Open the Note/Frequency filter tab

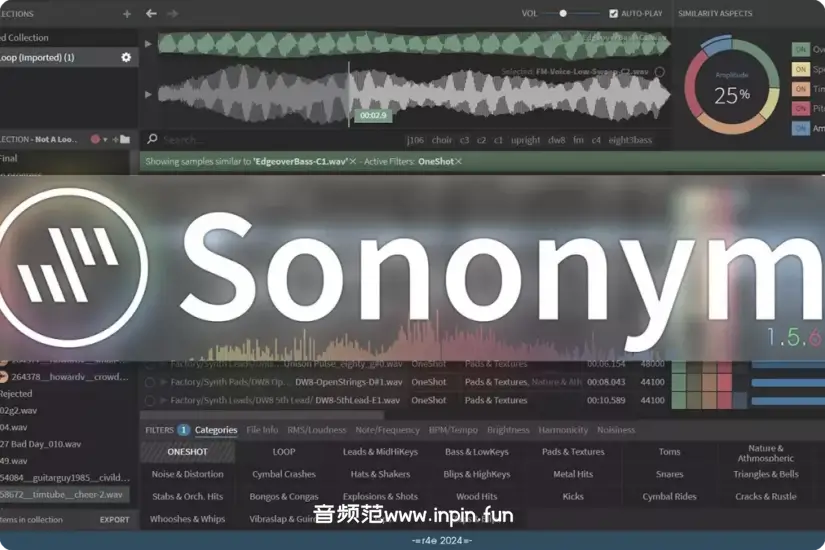[387, 430]
